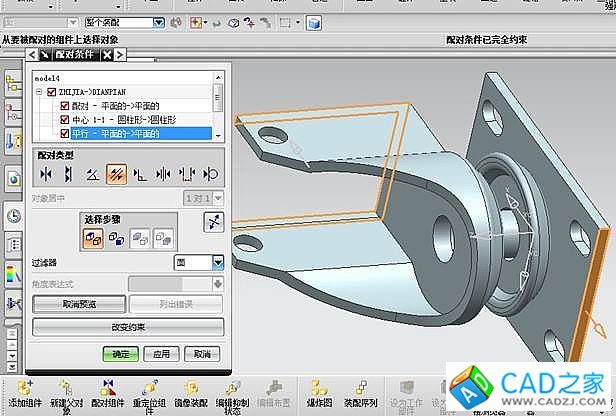
Task: Toggle the 中心 1-1 圆柱形 constraint checkbox
Action: [65, 119]
